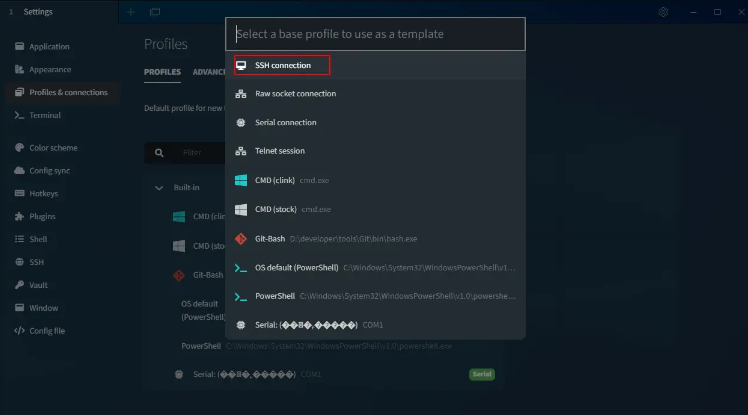
Task: Open Vault settings section
Action: tap(62, 285)
